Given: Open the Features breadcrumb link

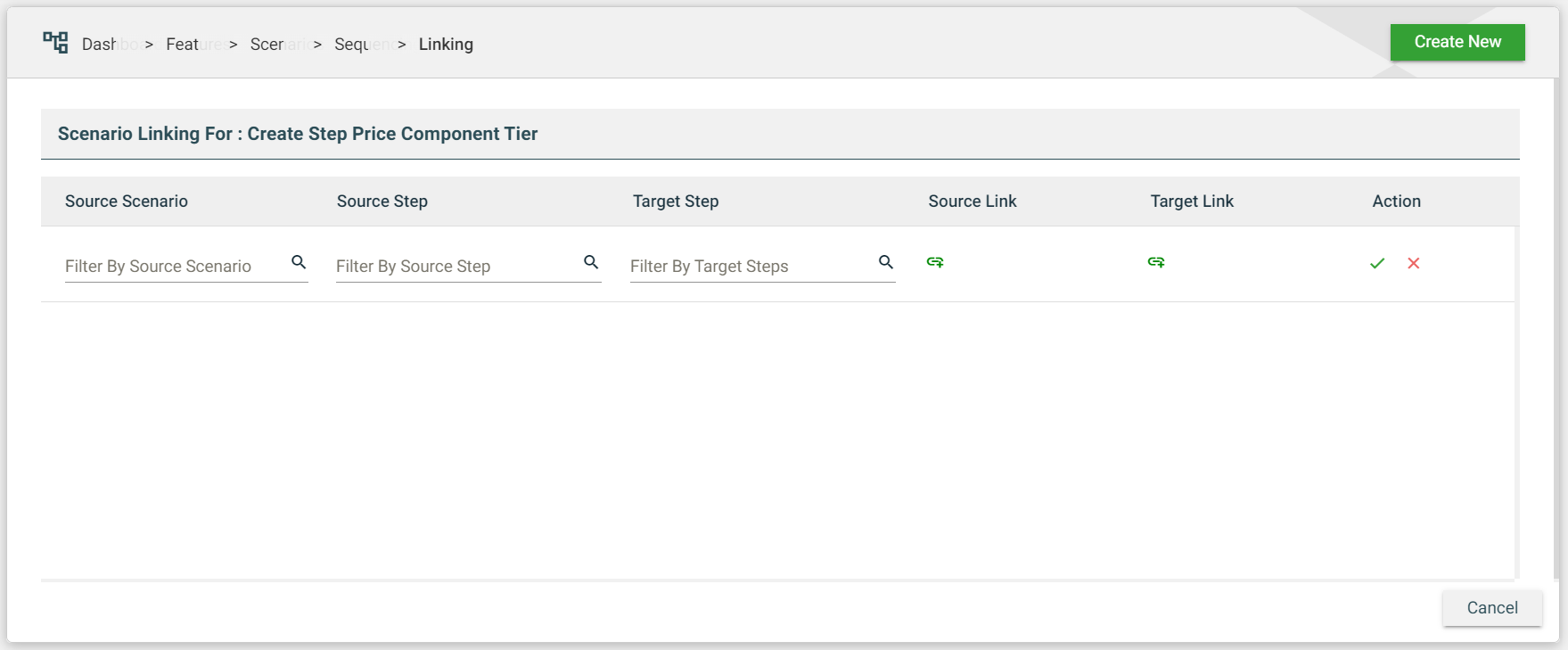Looking at the screenshot, I should click(x=193, y=45).
